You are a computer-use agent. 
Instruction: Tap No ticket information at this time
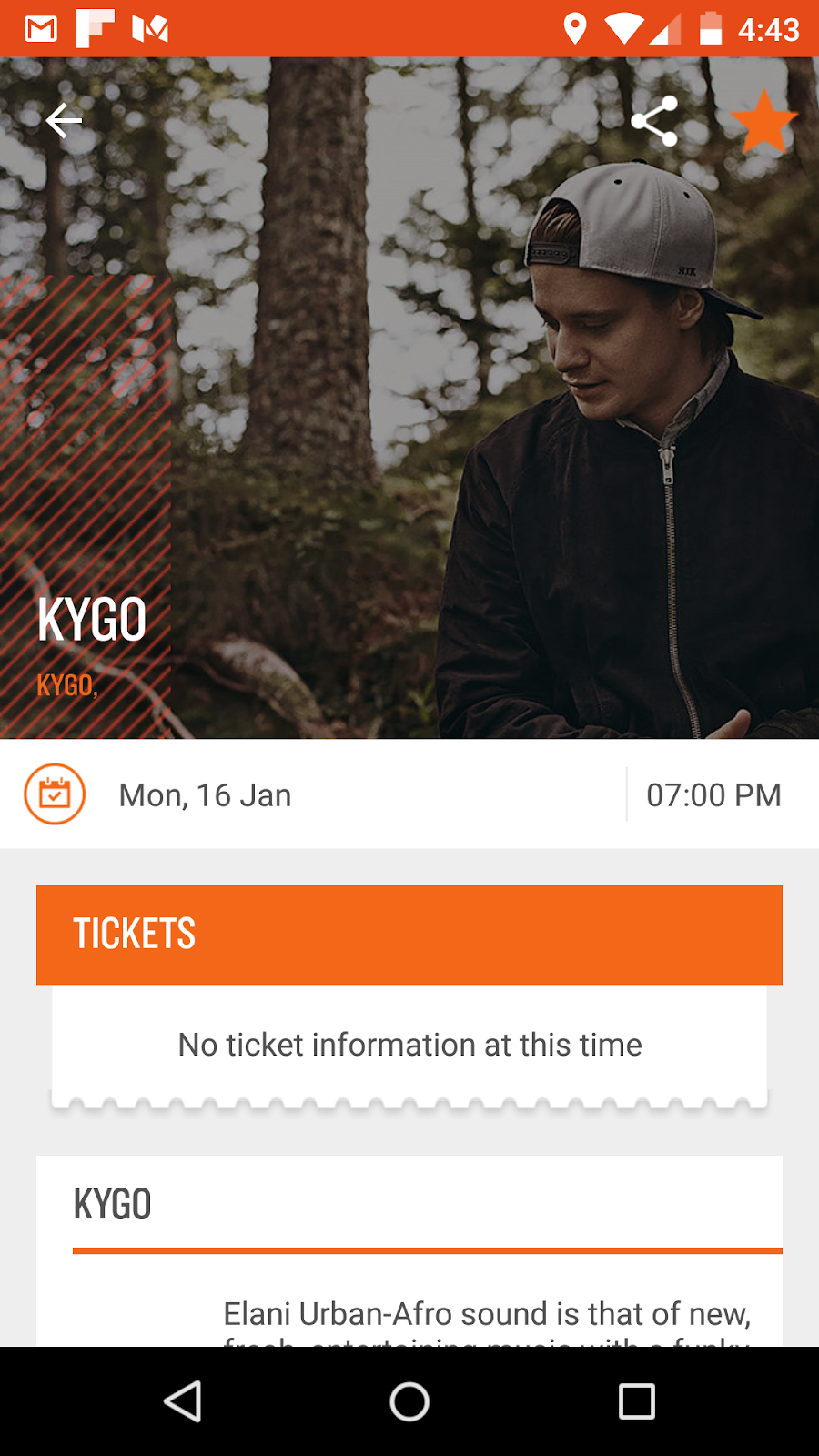coord(409,1045)
